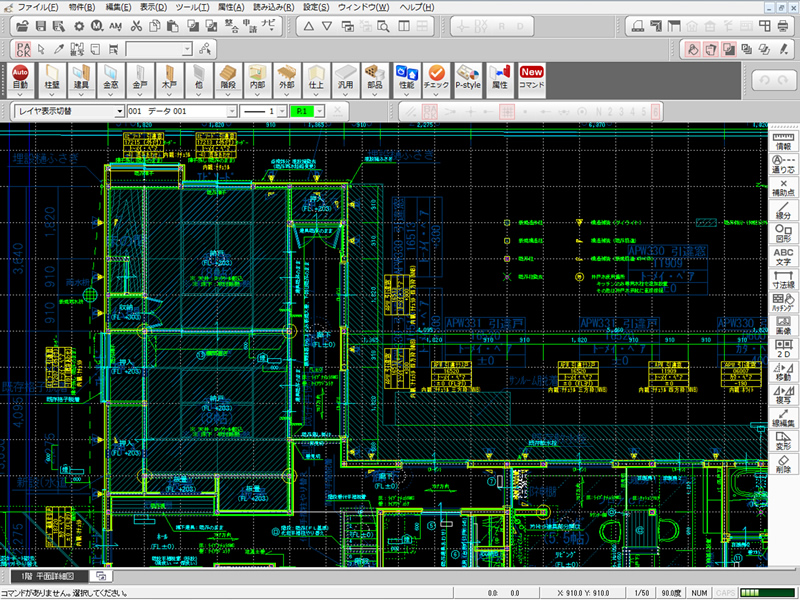Viewport: 800px width, 600px height.
Task: Click the 複写 copy button
Action: click(x=783, y=395)
